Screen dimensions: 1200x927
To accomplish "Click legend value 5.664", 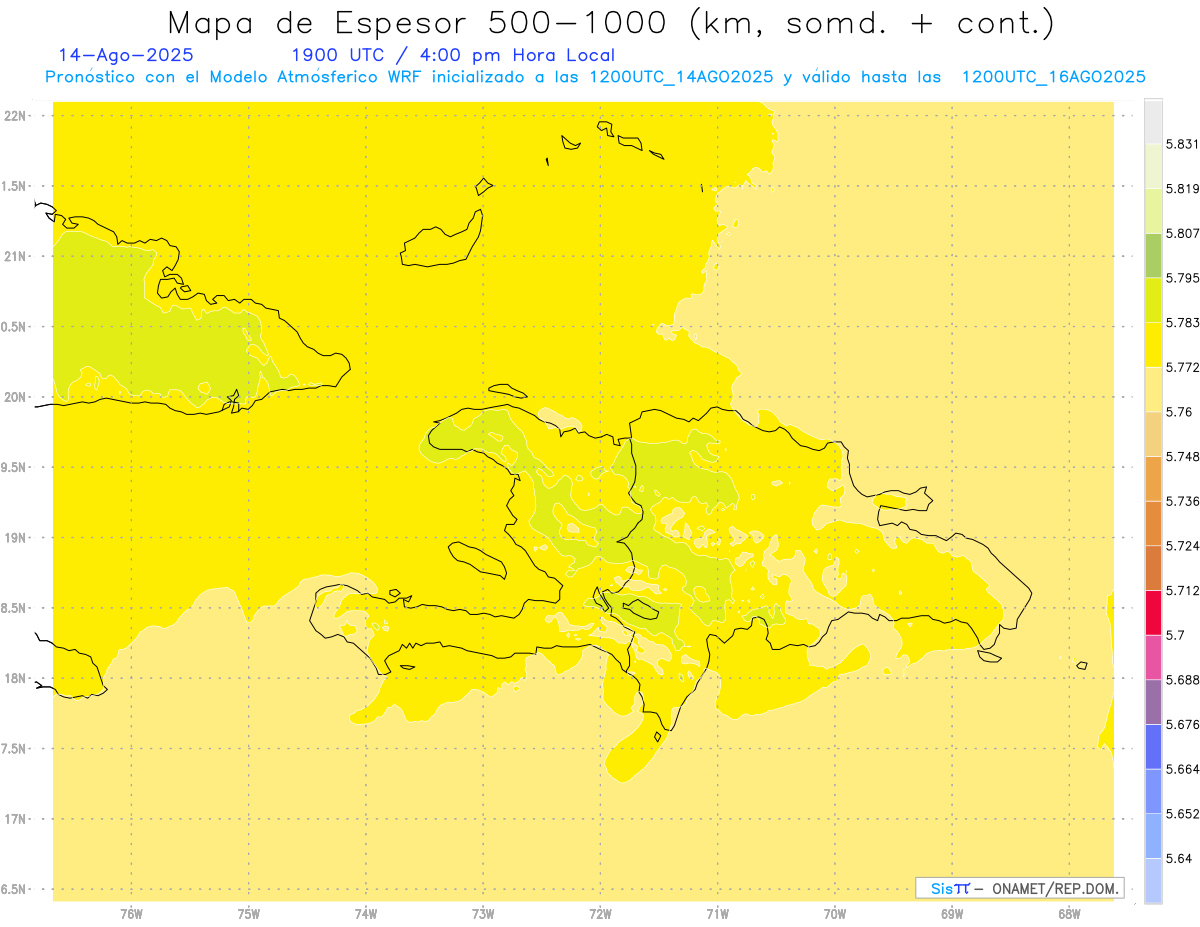I will (x=1183, y=769).
